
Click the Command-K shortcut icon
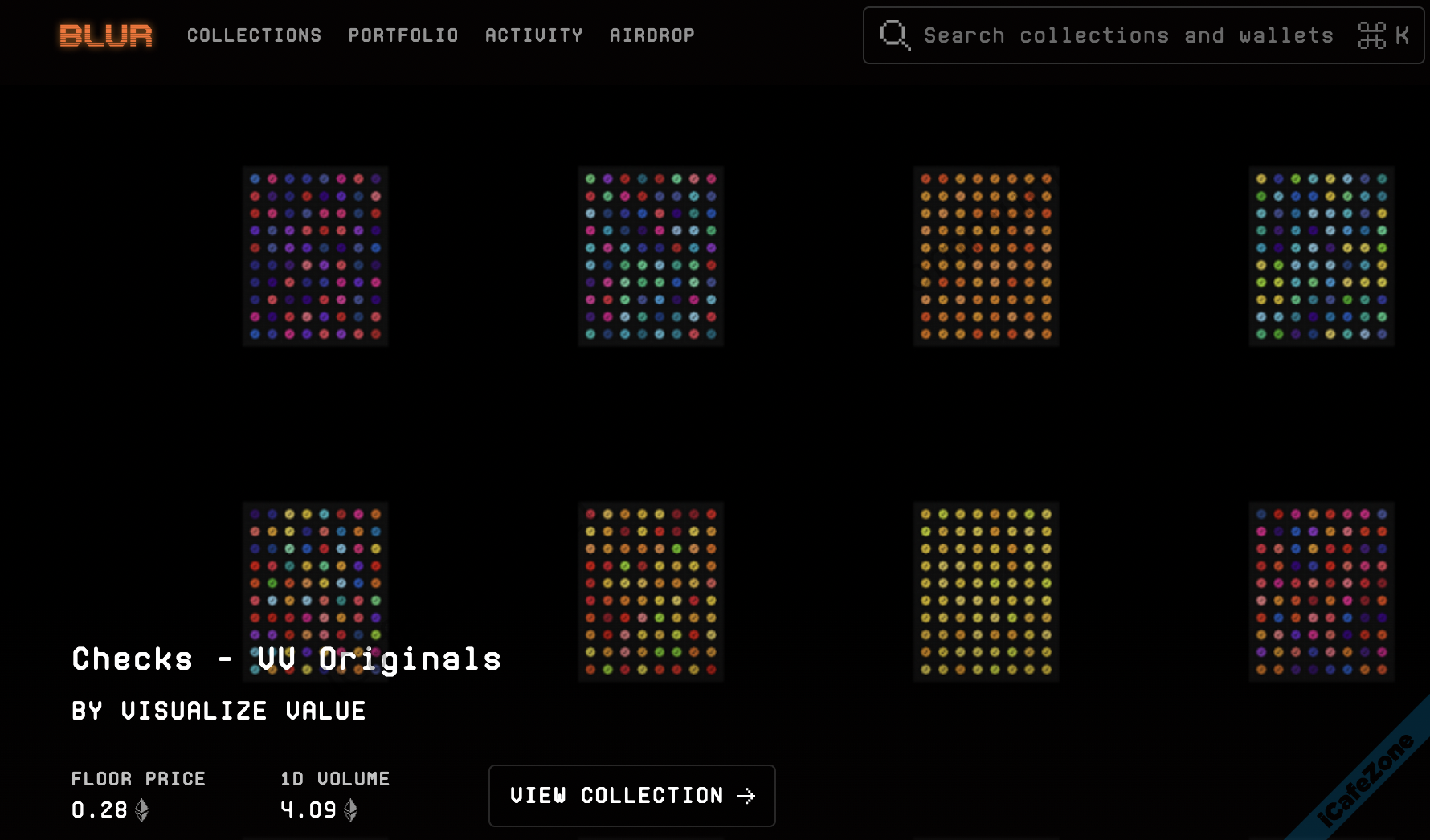tap(1383, 35)
